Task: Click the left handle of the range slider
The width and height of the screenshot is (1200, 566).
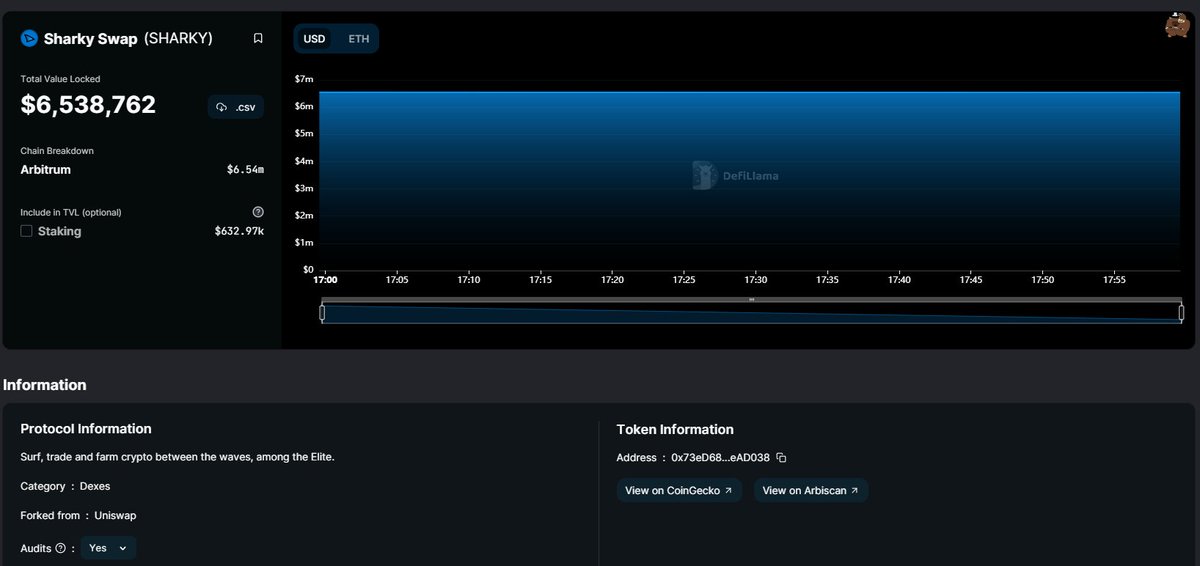Action: (x=322, y=313)
